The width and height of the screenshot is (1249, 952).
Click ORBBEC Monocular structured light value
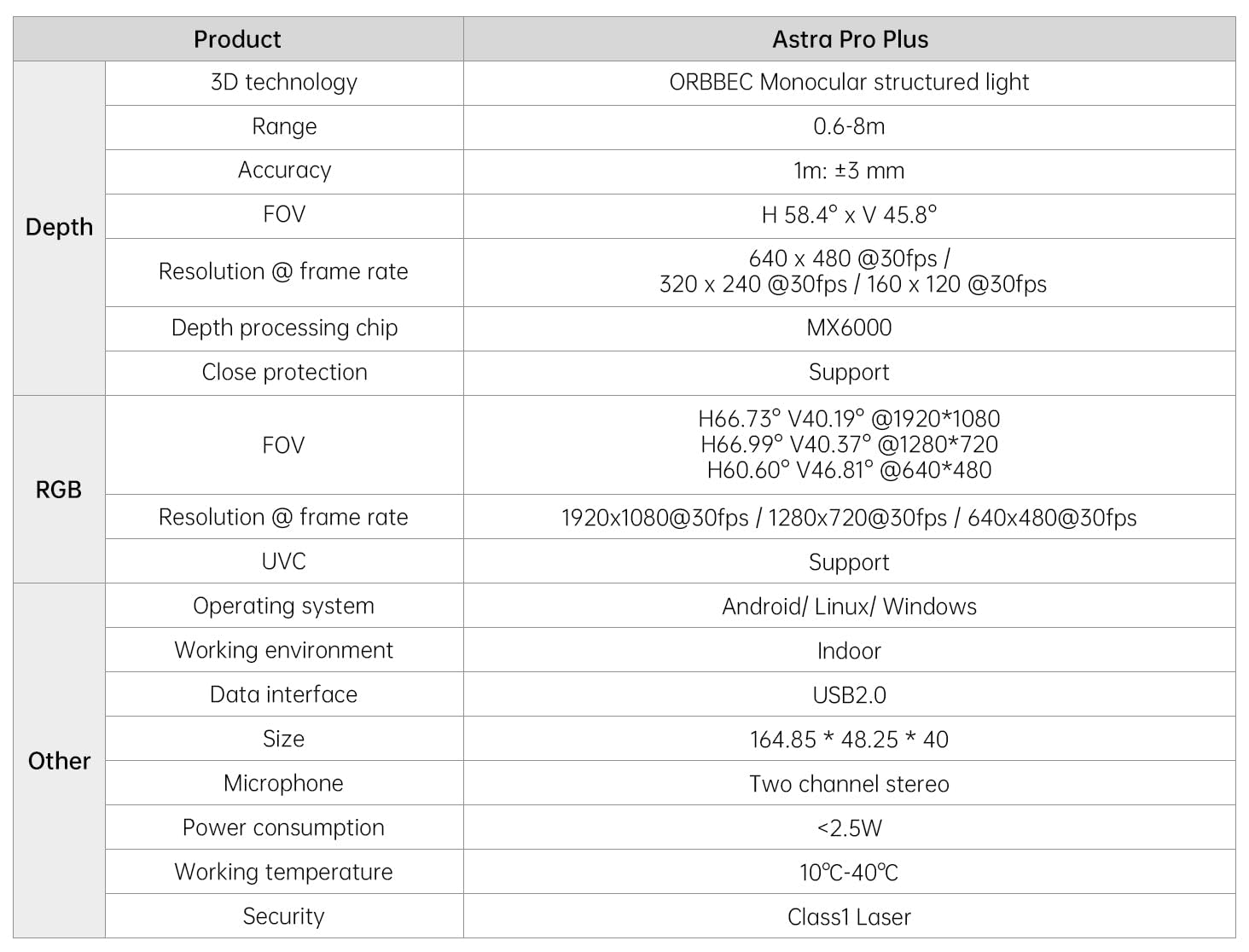(849, 83)
